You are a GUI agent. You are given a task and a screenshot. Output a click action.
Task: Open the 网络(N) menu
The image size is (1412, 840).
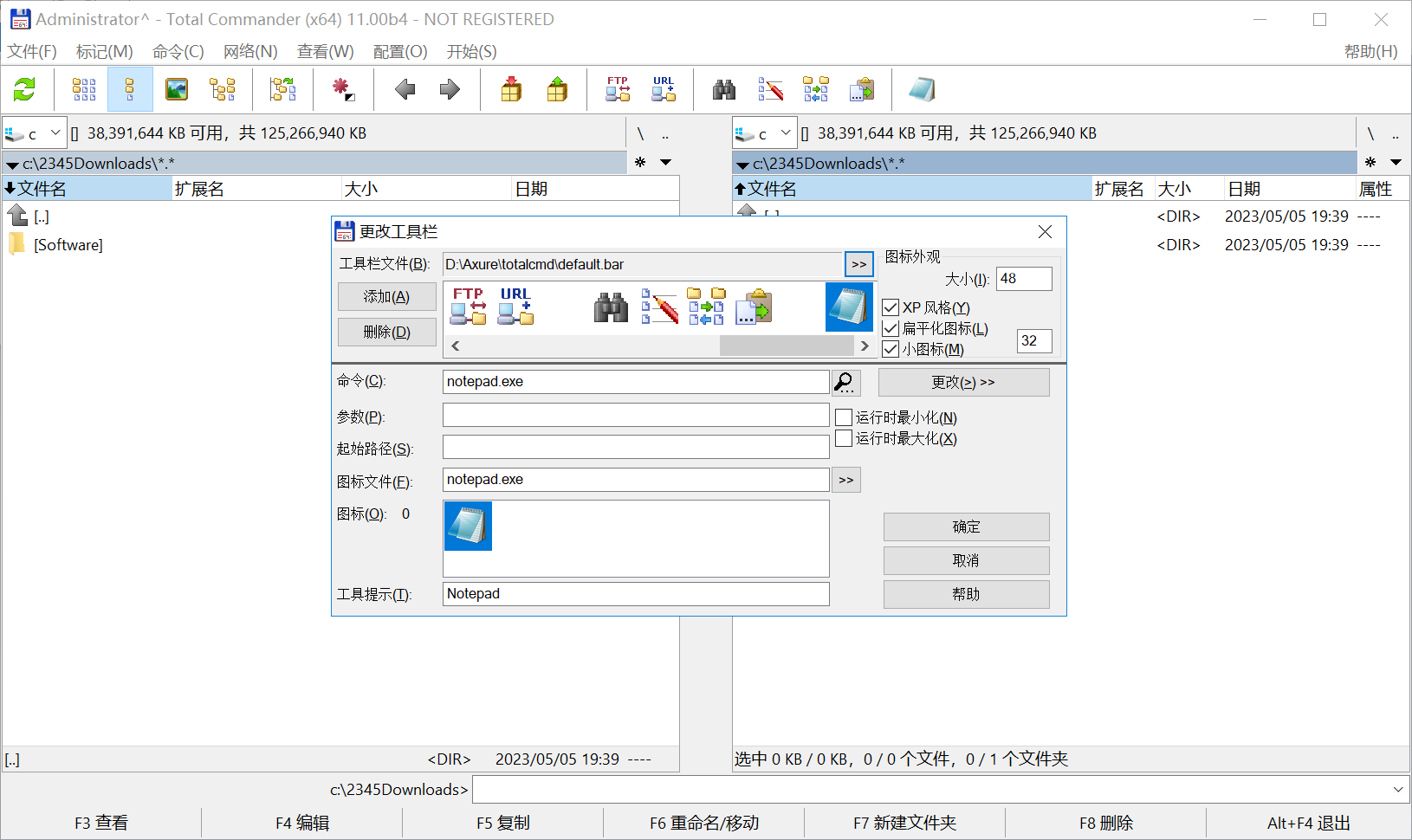tap(250, 51)
